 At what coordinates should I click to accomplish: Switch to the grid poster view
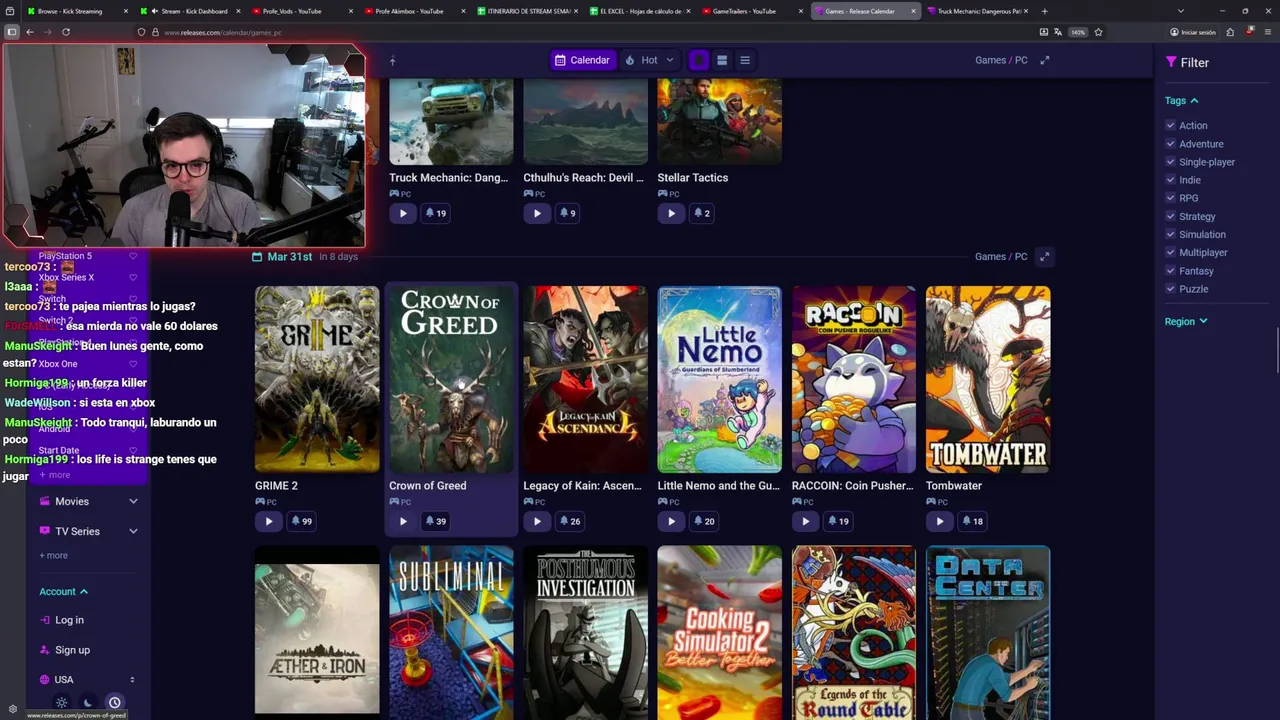[699, 60]
